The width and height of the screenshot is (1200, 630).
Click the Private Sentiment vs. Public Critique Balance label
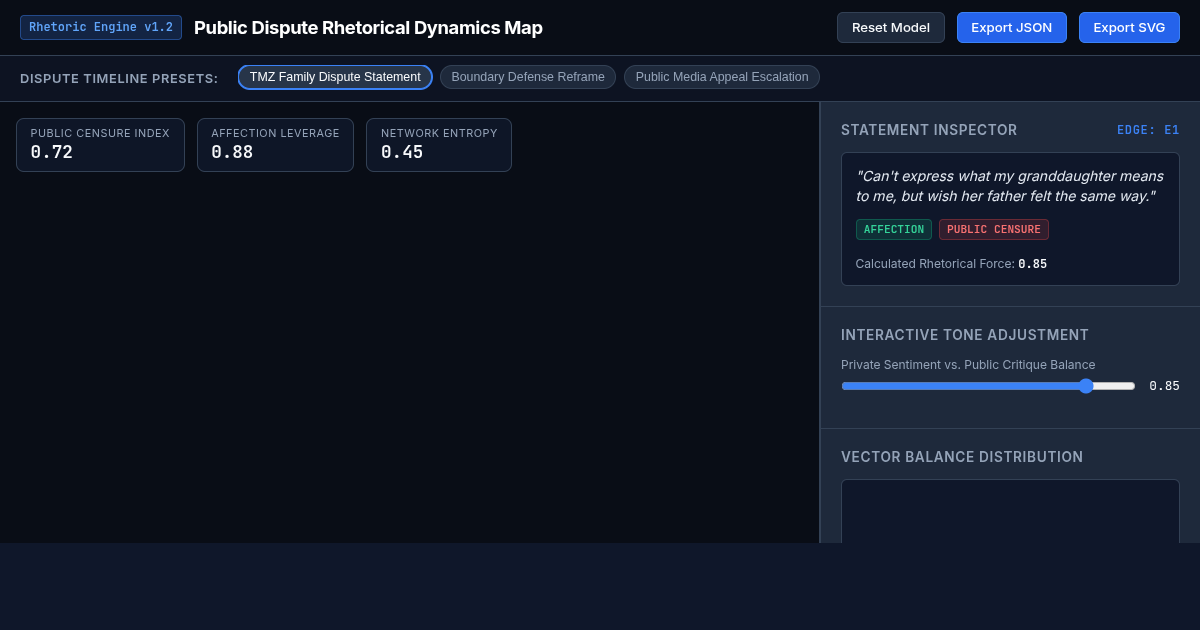tap(968, 365)
